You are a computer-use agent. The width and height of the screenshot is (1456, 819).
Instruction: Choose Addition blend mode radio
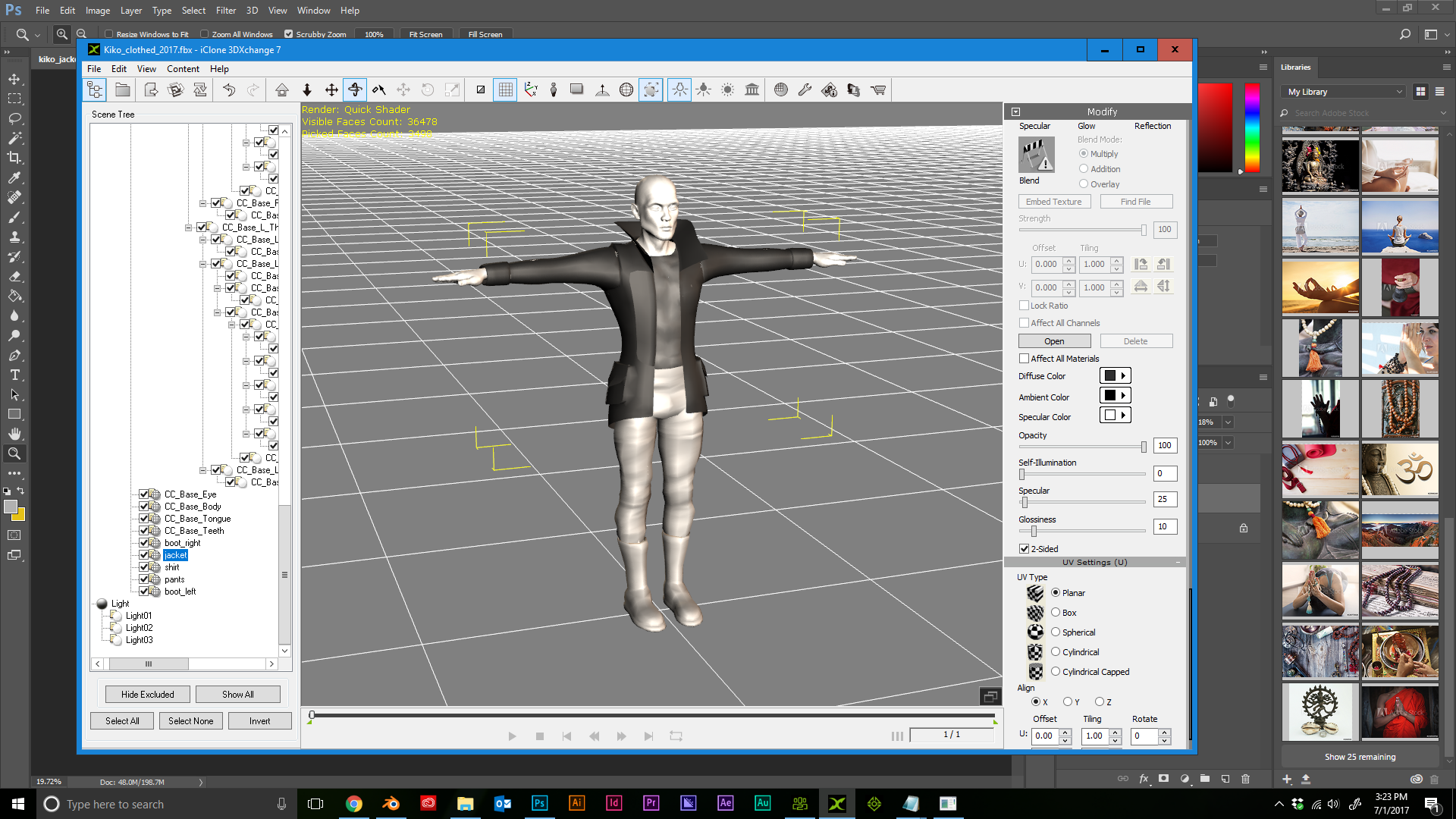coord(1084,168)
